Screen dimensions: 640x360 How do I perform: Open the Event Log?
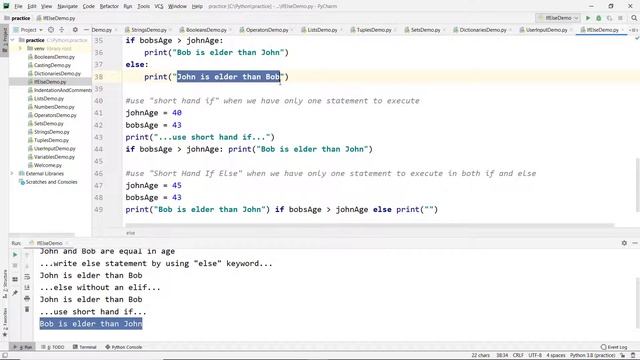(x=614, y=347)
